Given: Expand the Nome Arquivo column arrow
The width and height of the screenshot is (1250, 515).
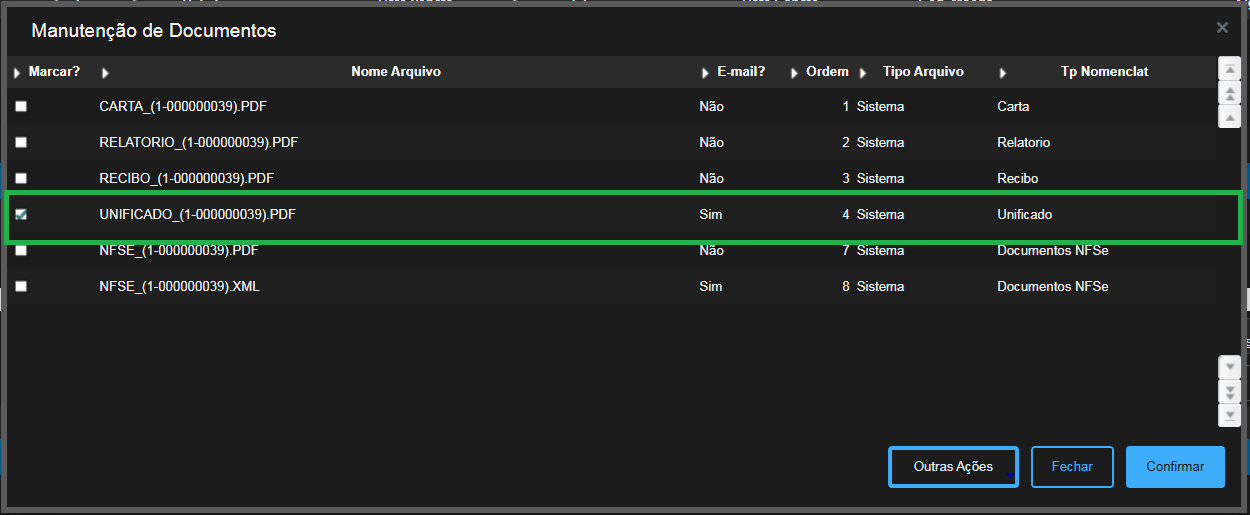Looking at the screenshot, I should (106, 73).
